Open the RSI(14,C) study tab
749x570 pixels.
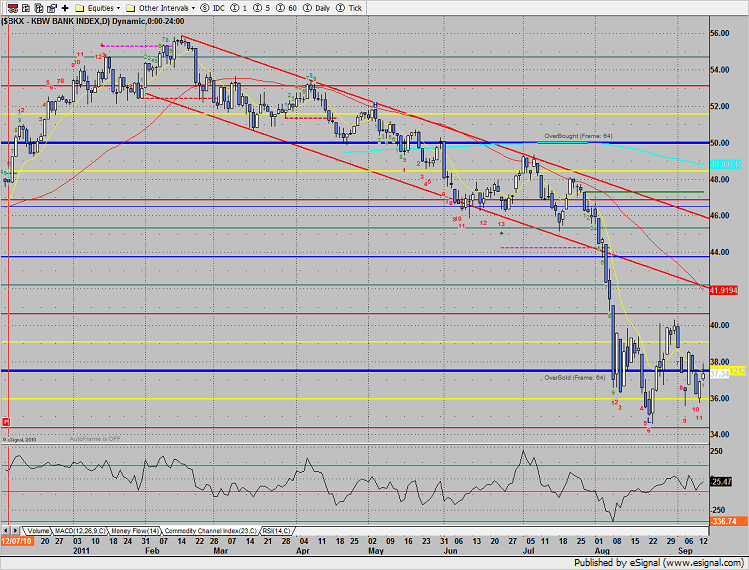tap(277, 531)
